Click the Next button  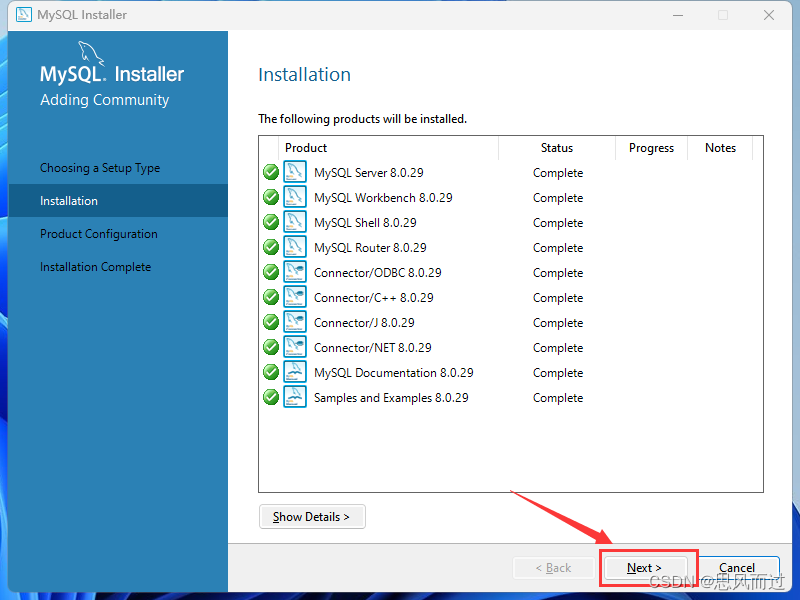point(645,568)
